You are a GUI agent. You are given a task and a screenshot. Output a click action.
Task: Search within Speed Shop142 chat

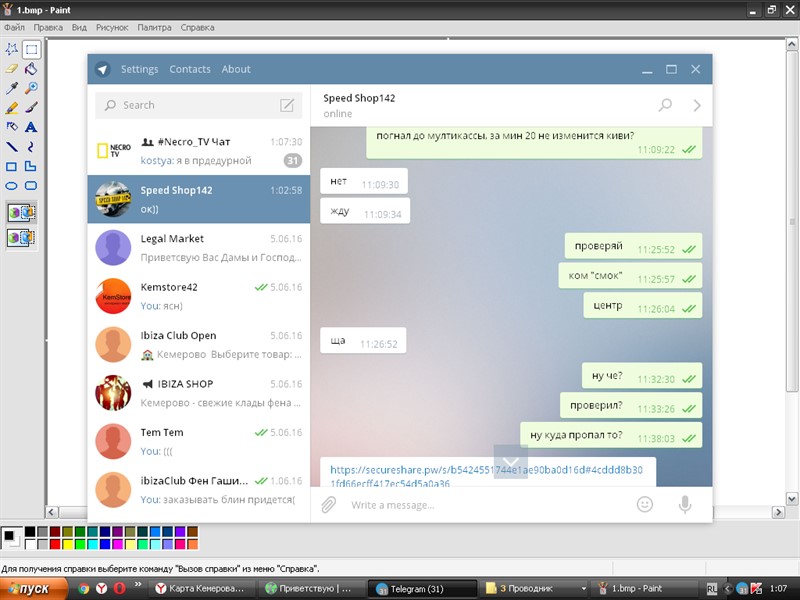[x=665, y=105]
